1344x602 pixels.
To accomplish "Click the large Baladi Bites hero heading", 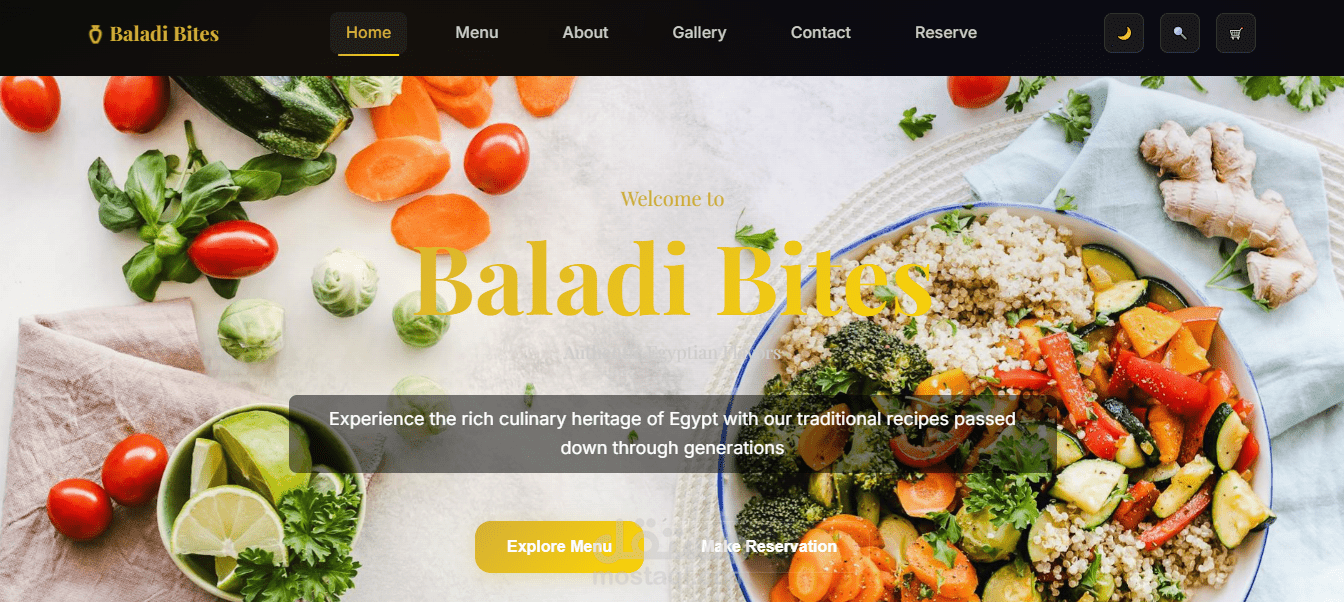I will tap(672, 281).
